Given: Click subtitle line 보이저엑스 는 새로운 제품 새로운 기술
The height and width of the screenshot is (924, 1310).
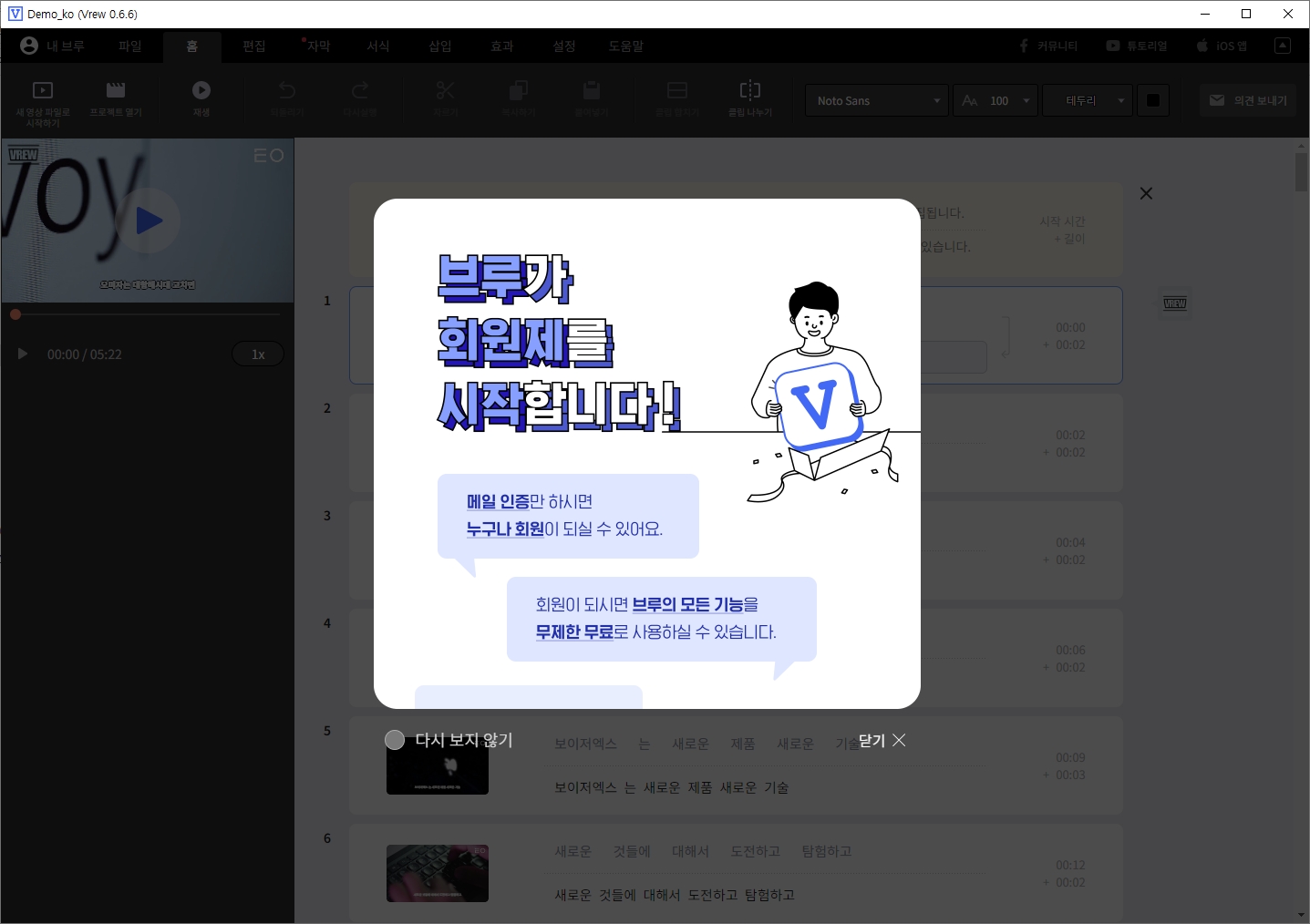Looking at the screenshot, I should coord(672,787).
